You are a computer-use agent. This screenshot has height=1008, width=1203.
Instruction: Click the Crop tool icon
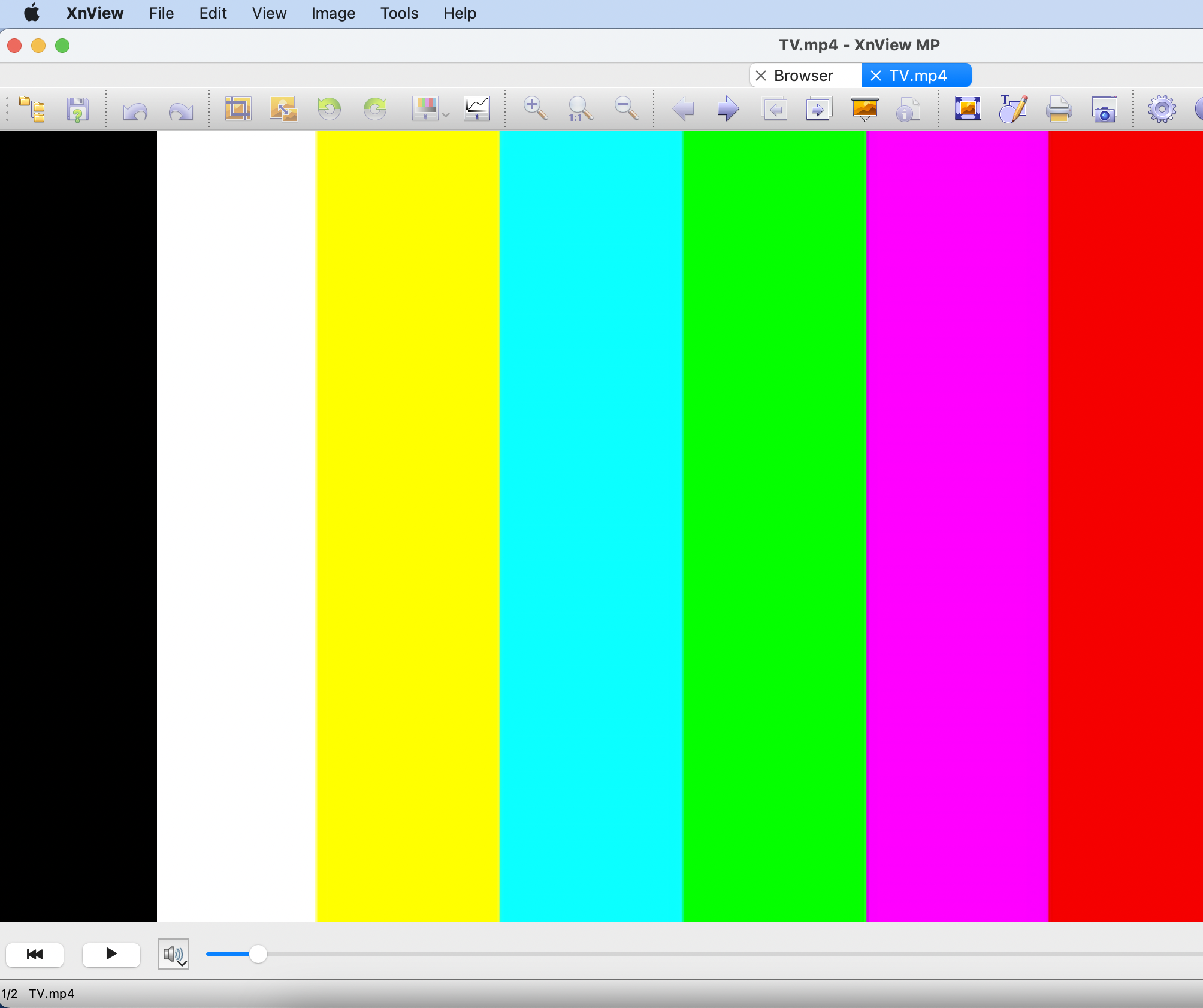pos(238,109)
